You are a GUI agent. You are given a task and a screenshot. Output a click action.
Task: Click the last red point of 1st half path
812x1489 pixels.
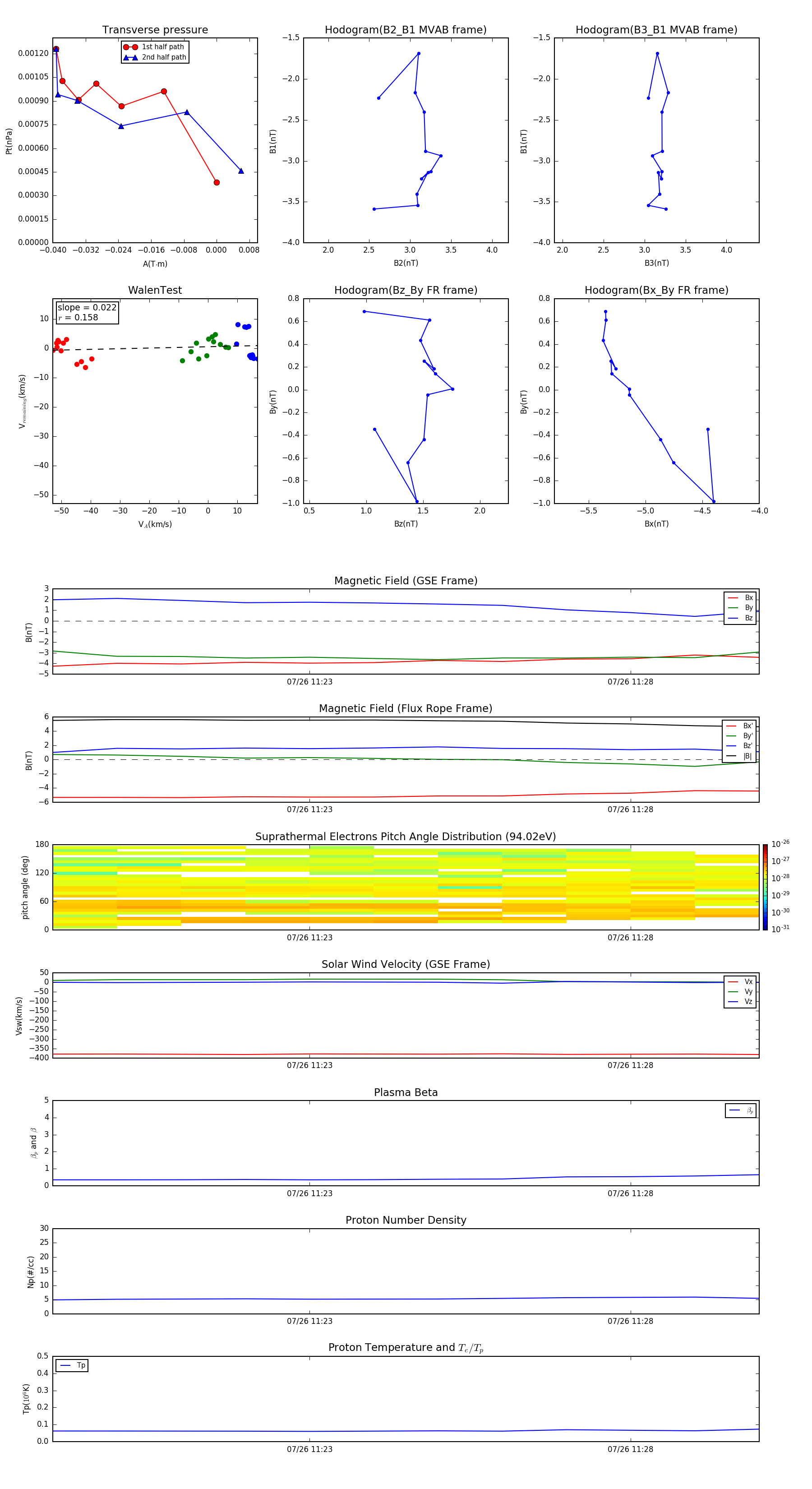click(x=217, y=183)
